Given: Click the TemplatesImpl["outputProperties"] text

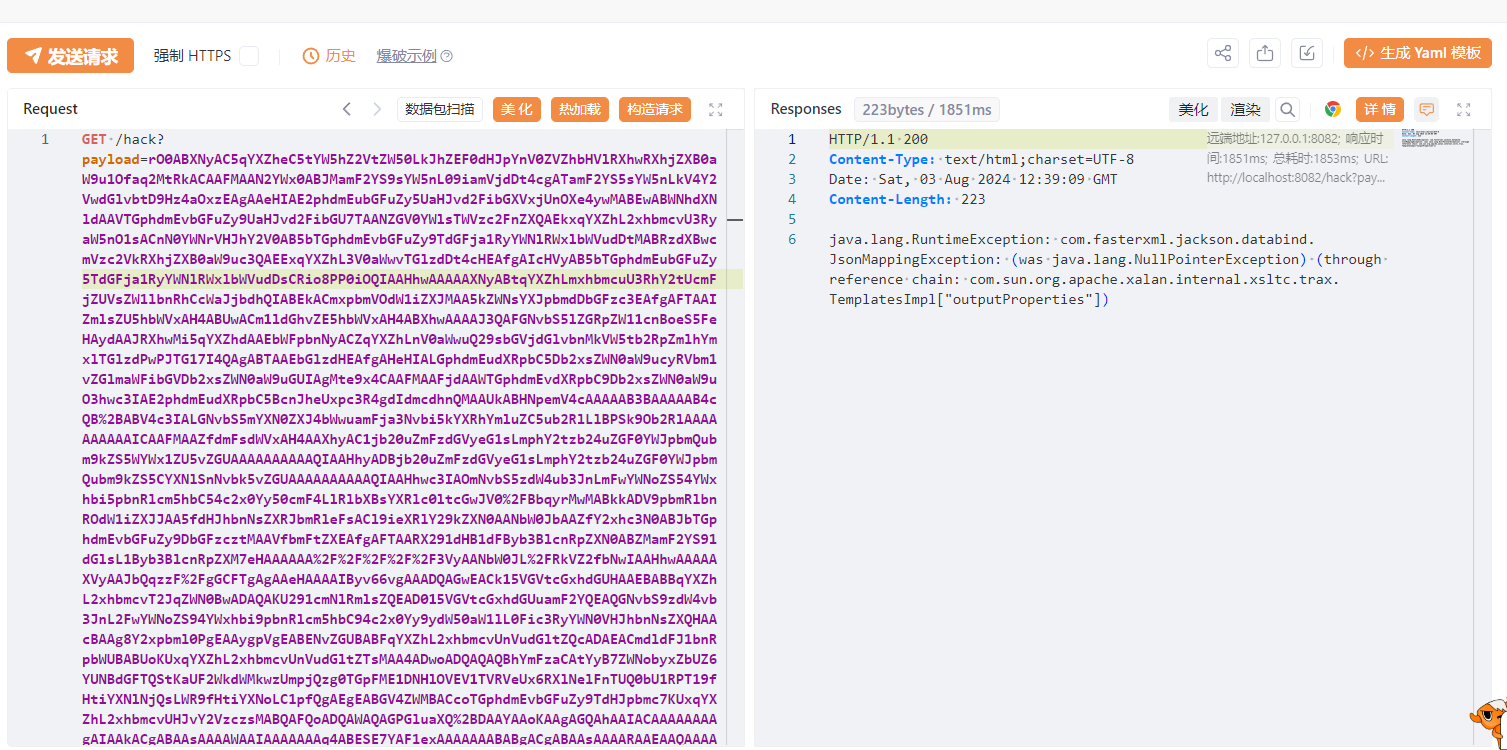Looking at the screenshot, I should point(969,299).
